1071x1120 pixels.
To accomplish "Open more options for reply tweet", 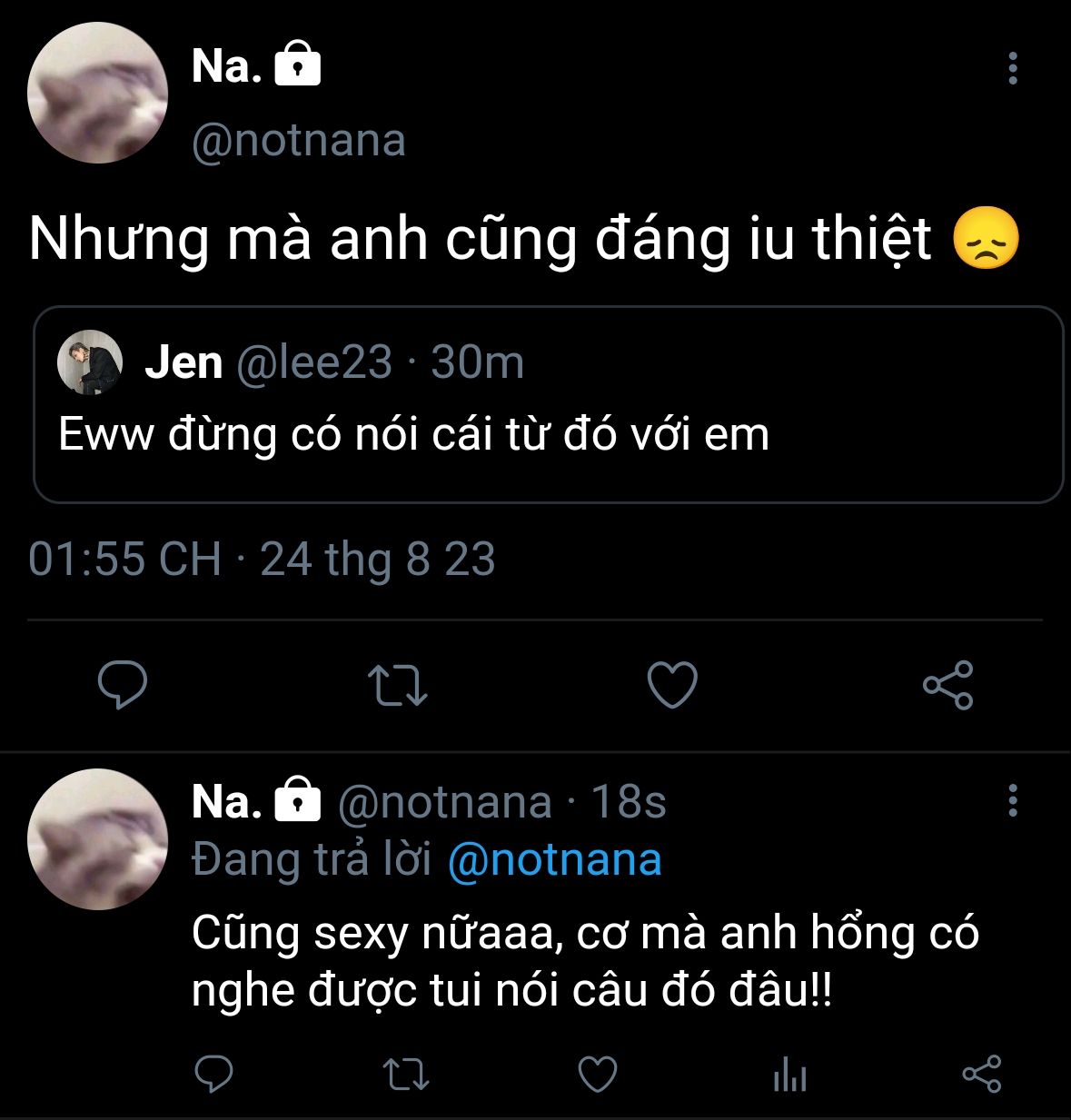I will pos(1013,801).
